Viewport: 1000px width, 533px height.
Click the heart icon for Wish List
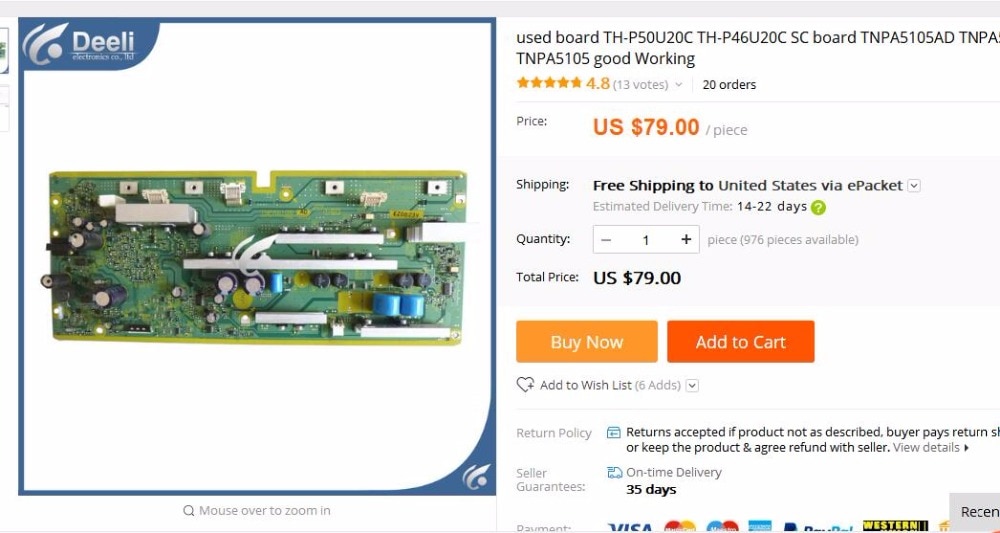[x=526, y=384]
